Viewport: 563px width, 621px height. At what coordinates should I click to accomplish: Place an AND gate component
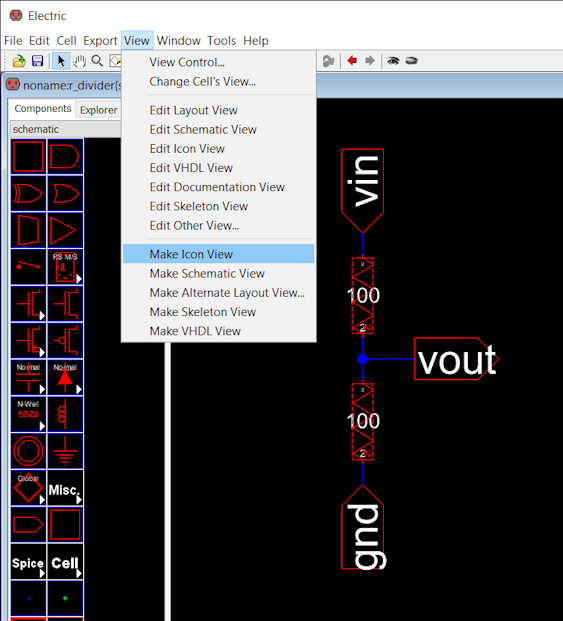[65, 156]
